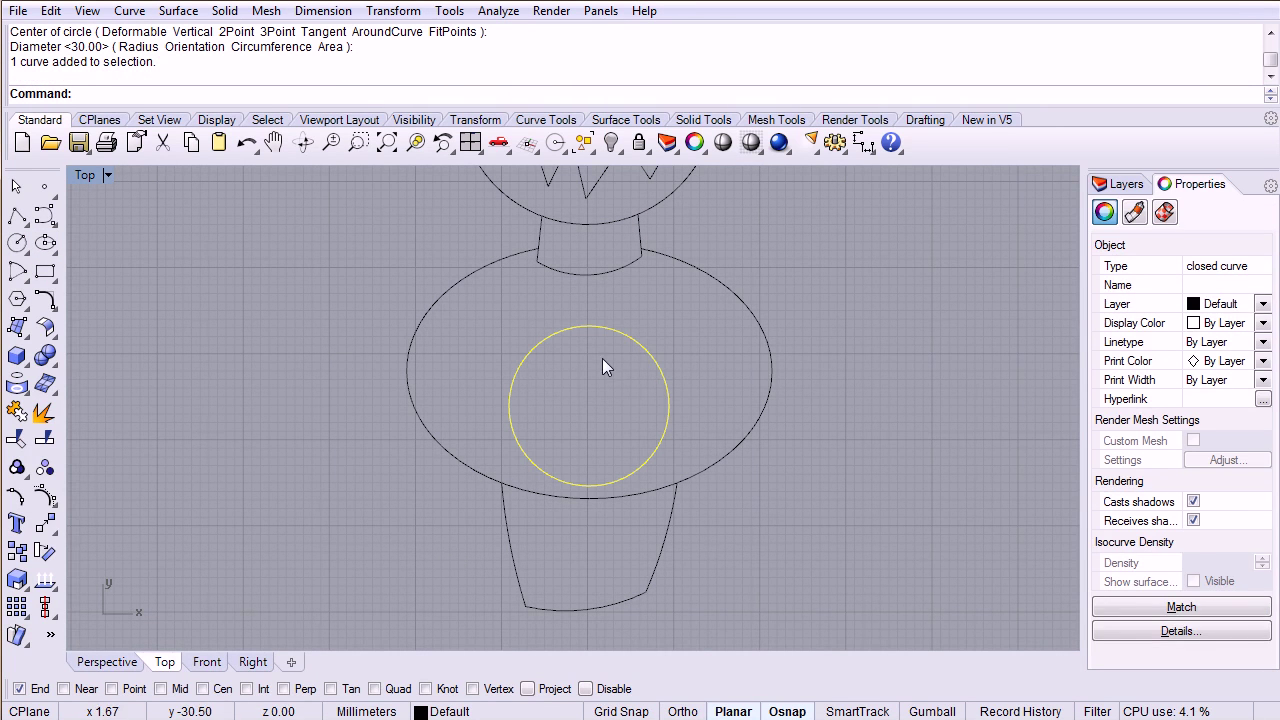Toggle the Disable osnap checkbox
1280x720 pixels.
tap(586, 689)
